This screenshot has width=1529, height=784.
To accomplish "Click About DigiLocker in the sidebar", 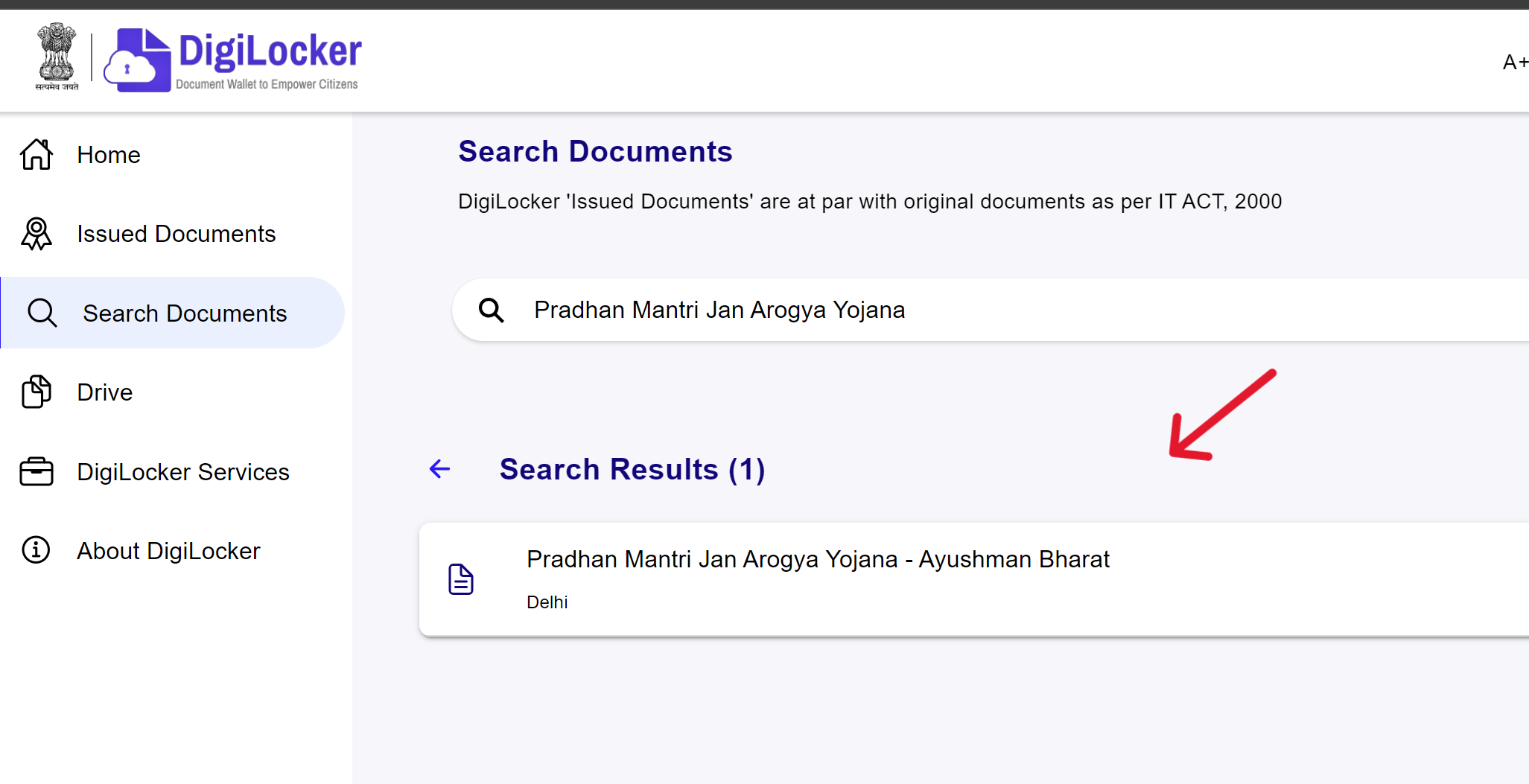I will pos(168,550).
